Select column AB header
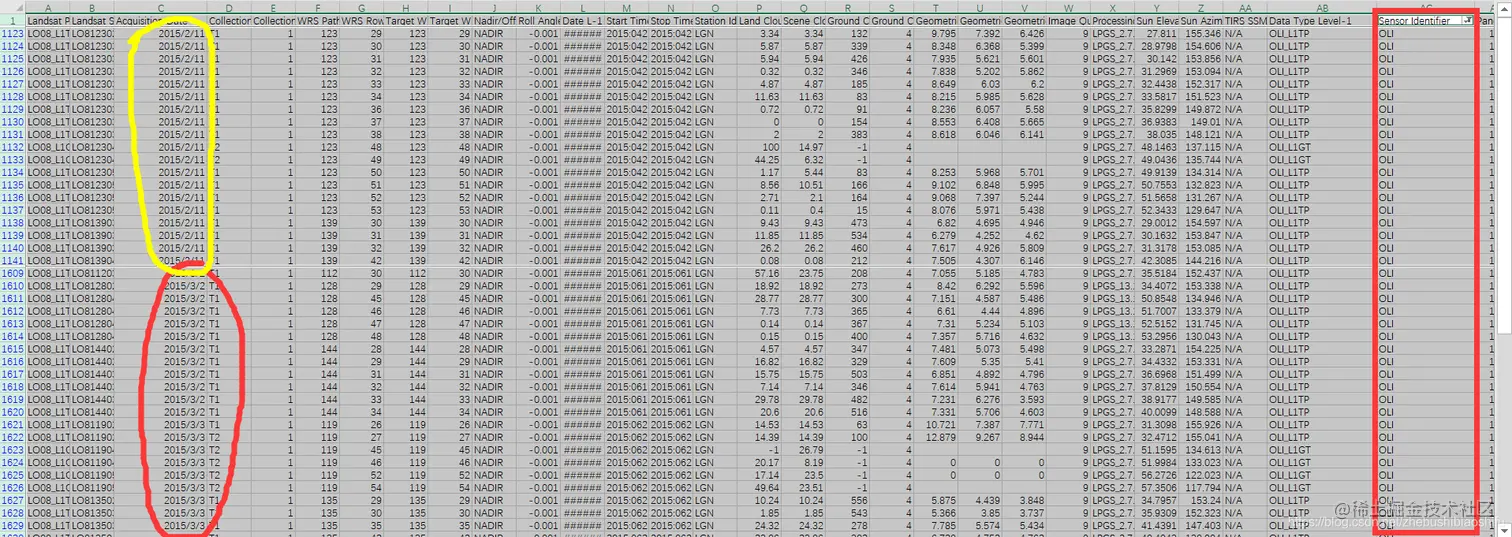This screenshot has width=1512, height=537. (x=1321, y=7)
